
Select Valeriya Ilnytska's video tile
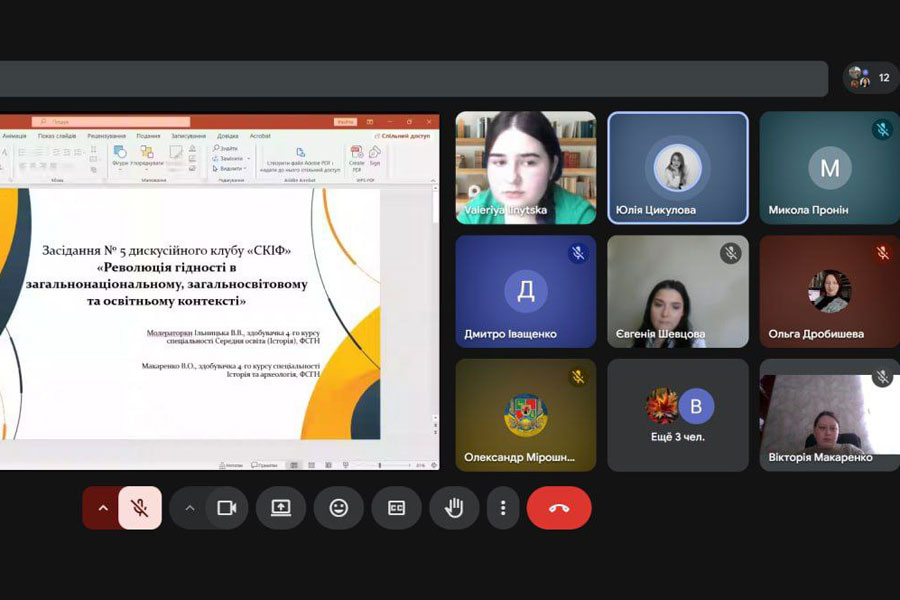tap(526, 168)
